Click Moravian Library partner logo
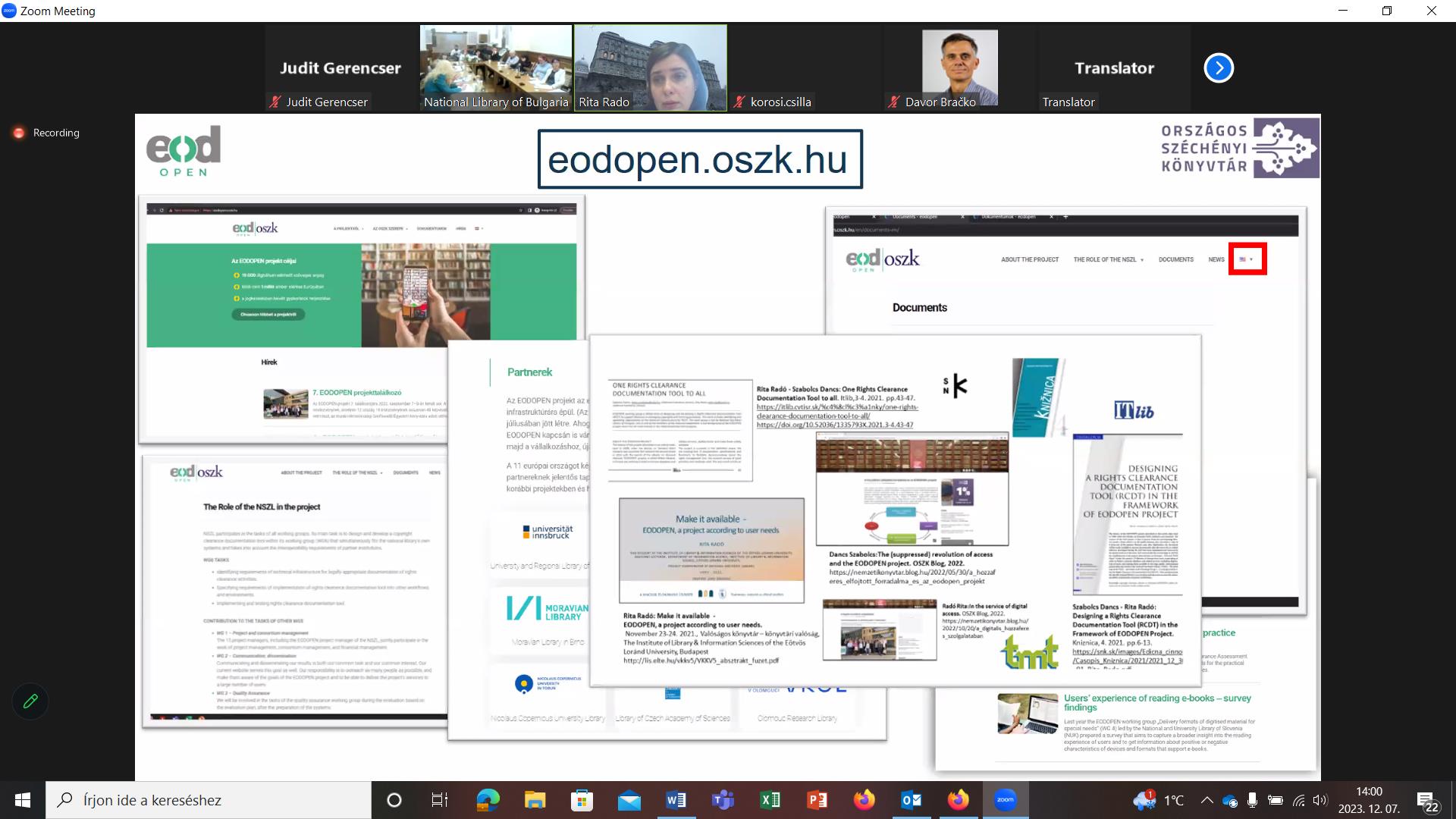1456x819 pixels. click(548, 609)
